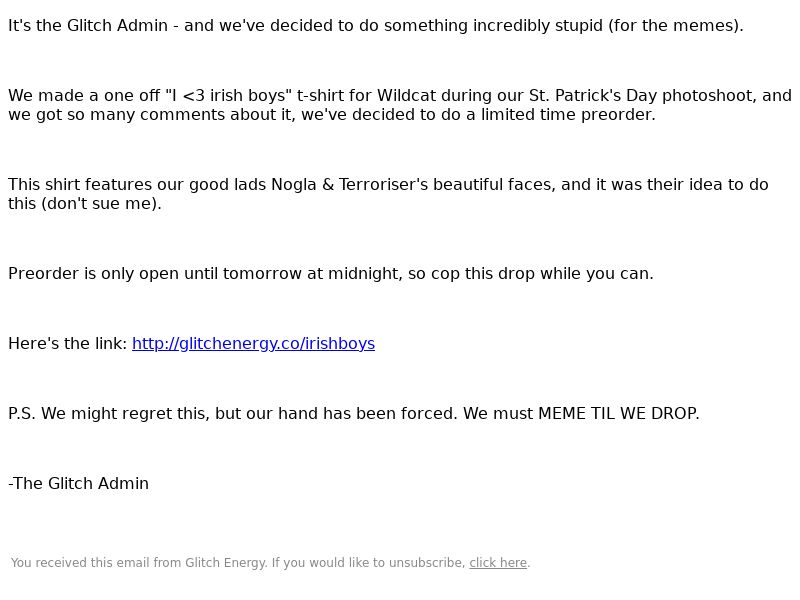The image size is (800, 600).
Task: Click the words '(for the memes)'
Action: click(676, 26)
